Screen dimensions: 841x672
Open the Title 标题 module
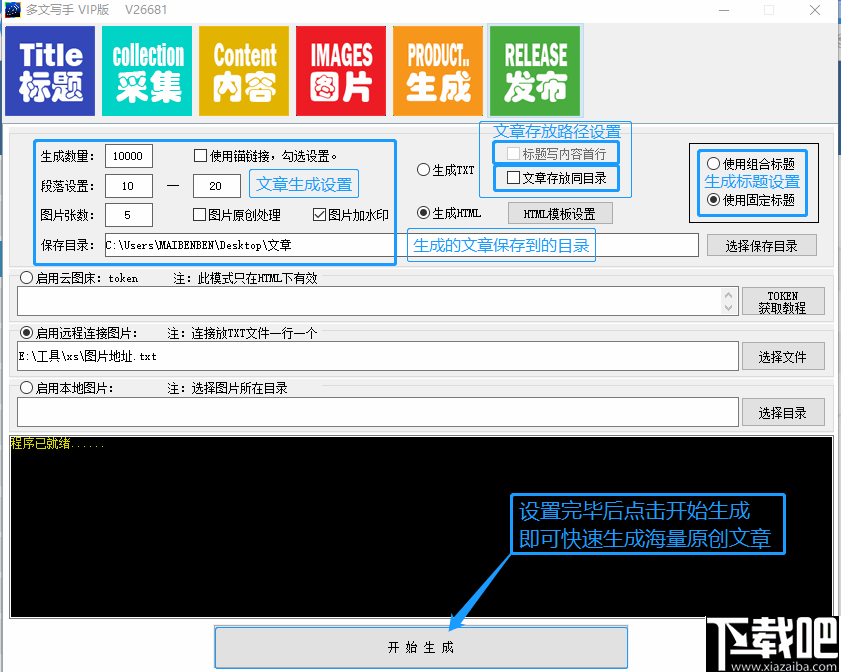pyautogui.click(x=50, y=70)
